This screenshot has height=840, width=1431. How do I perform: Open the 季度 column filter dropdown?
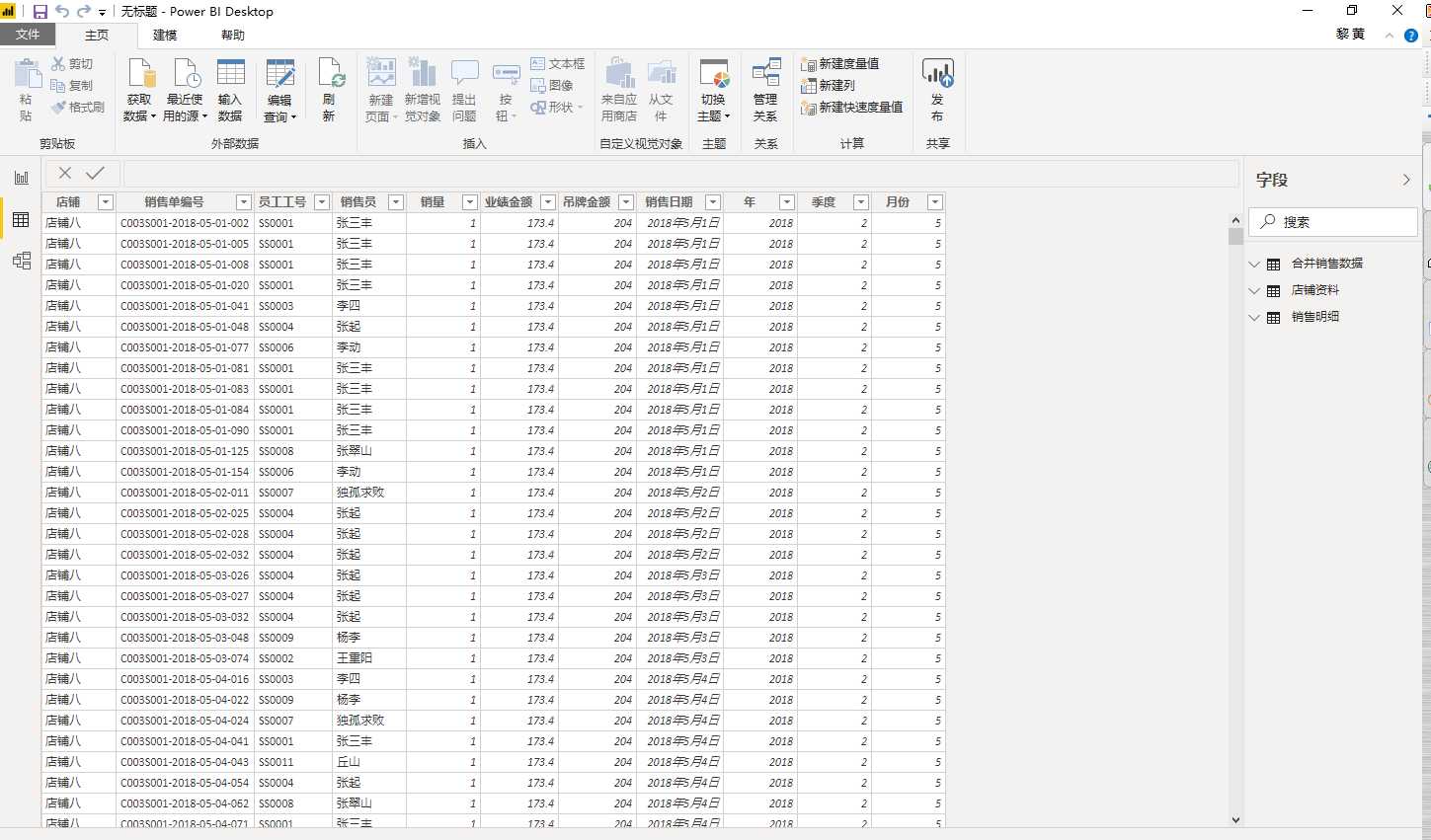pos(861,202)
